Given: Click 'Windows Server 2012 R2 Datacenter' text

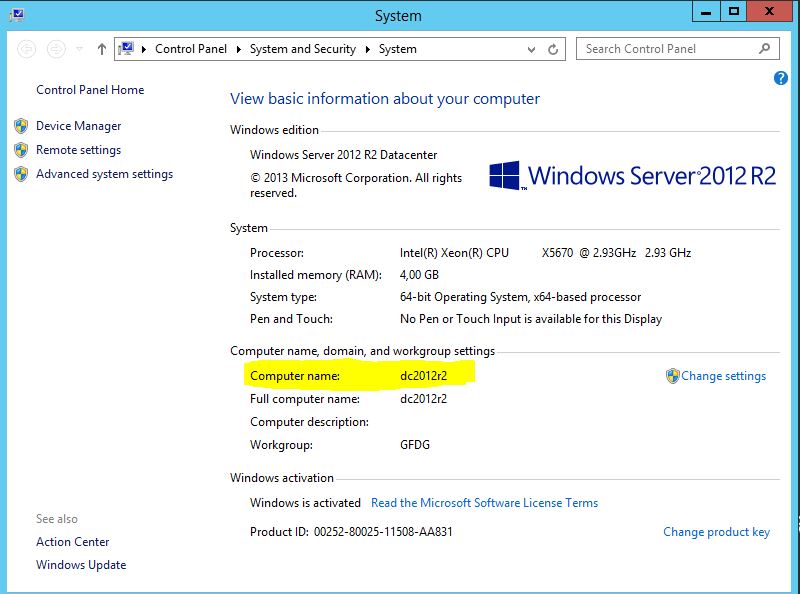Looking at the screenshot, I should pyautogui.click(x=343, y=155).
